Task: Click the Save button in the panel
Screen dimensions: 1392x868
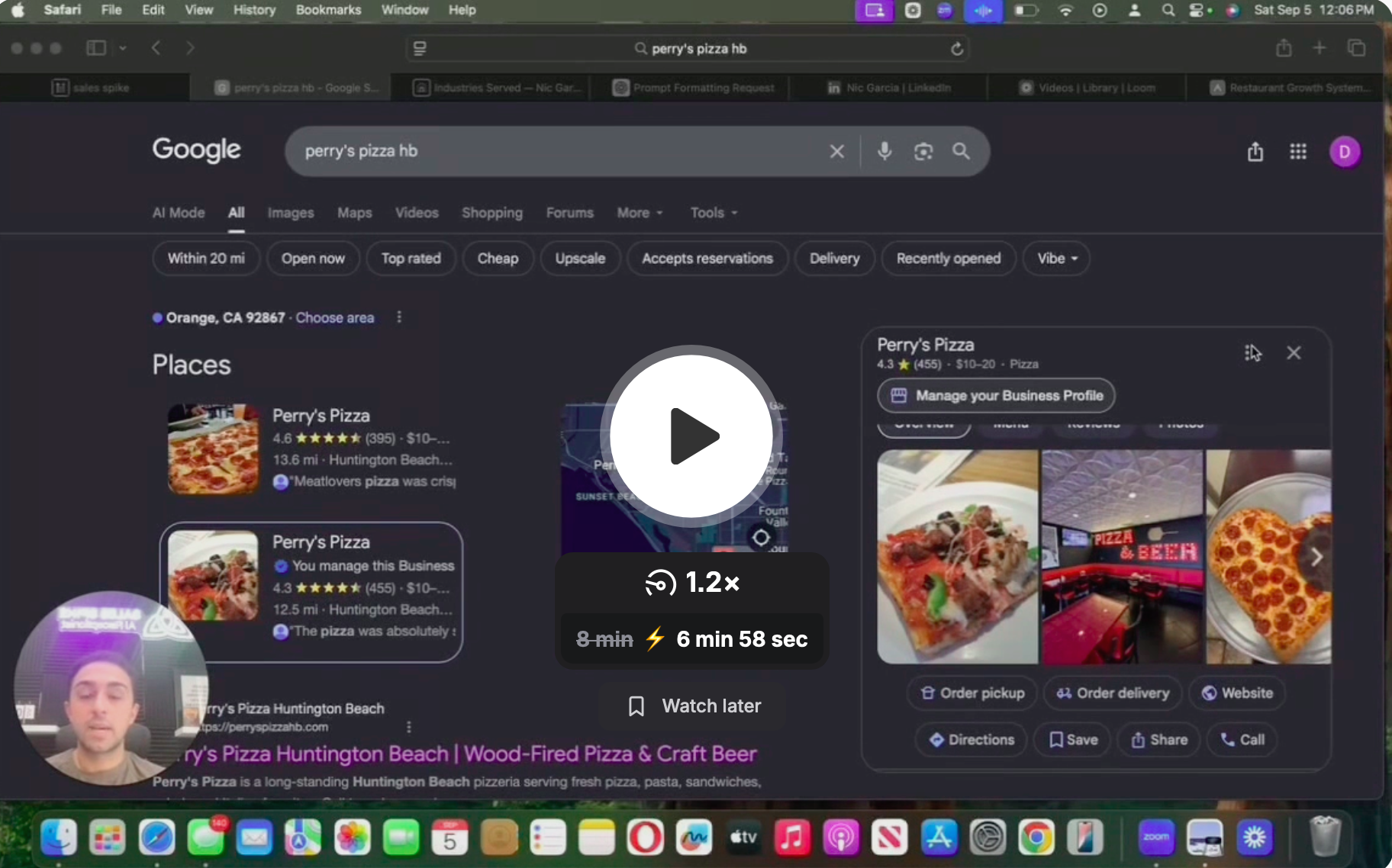Action: [1073, 740]
